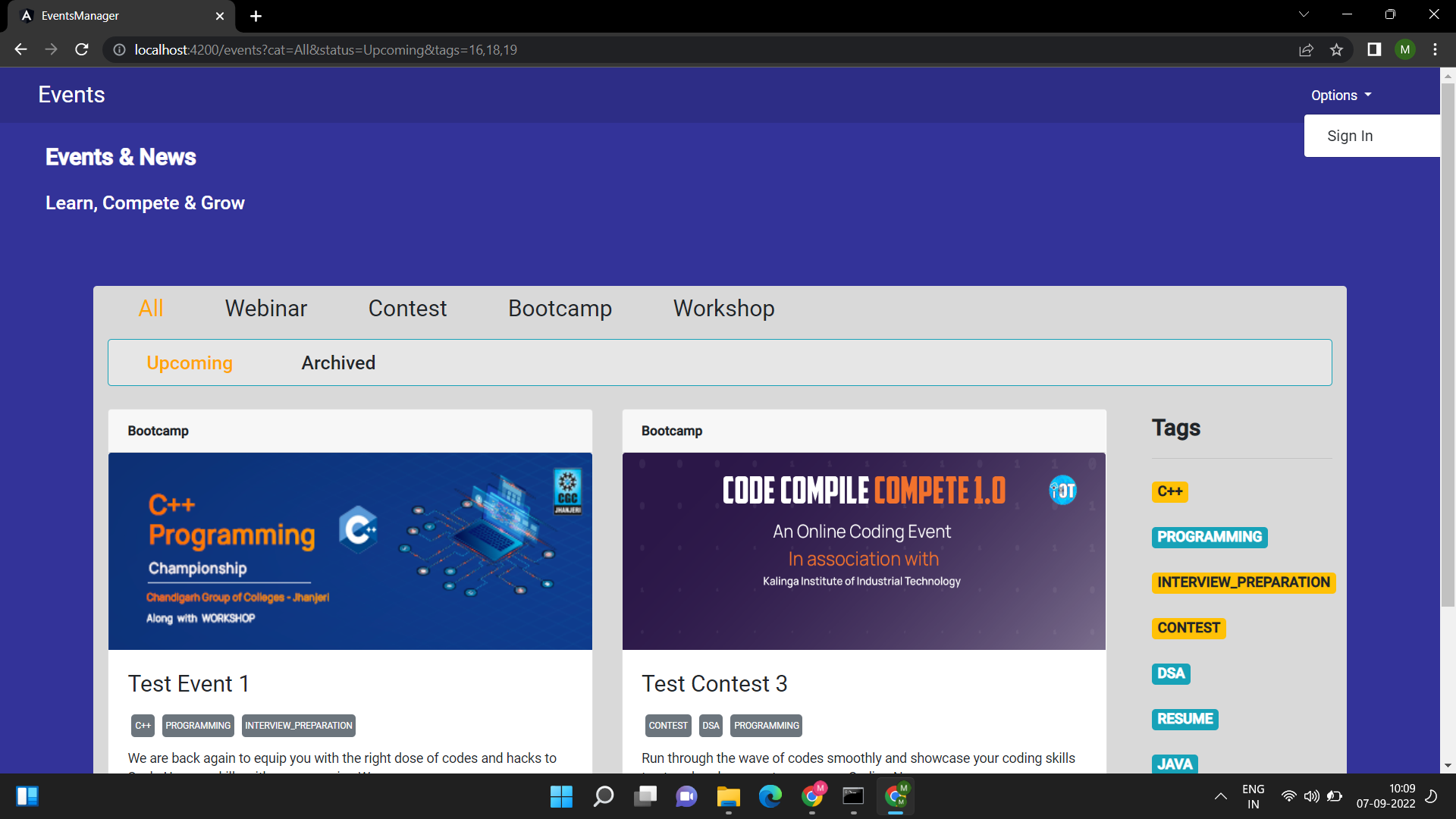Open the tab search chevron in Chrome

pyautogui.click(x=1303, y=14)
